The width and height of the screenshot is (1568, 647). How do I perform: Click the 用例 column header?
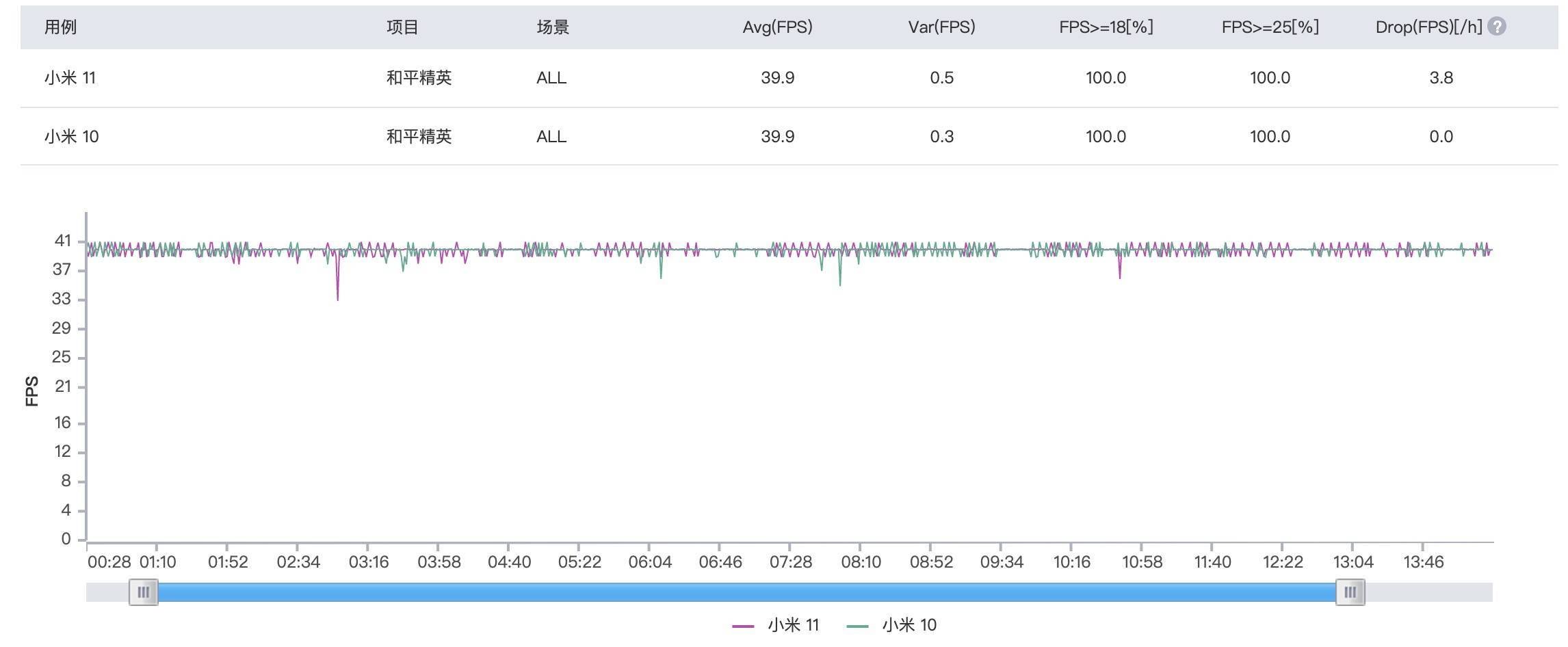[60, 27]
